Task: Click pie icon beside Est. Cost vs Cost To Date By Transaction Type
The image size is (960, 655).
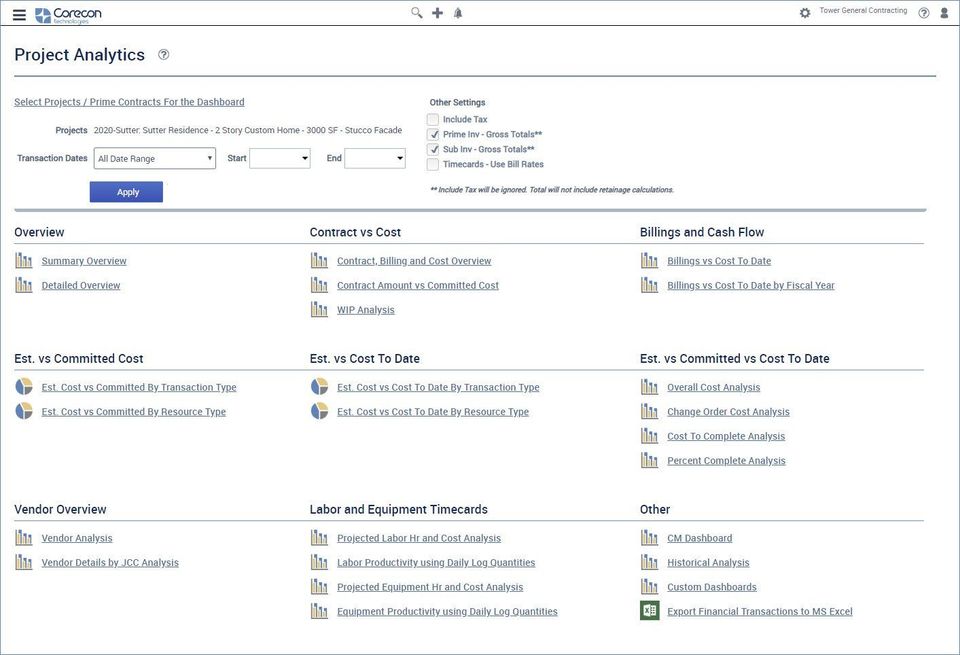Action: [319, 387]
